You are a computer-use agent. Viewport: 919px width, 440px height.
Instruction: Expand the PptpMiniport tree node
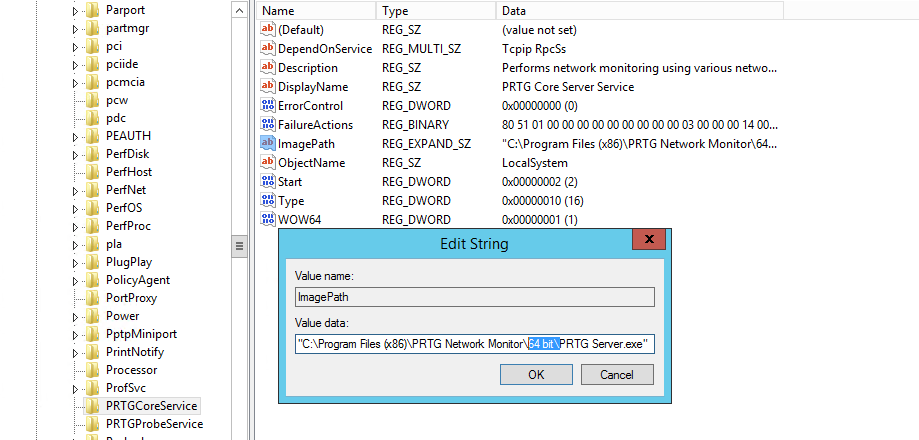pyautogui.click(x=75, y=335)
